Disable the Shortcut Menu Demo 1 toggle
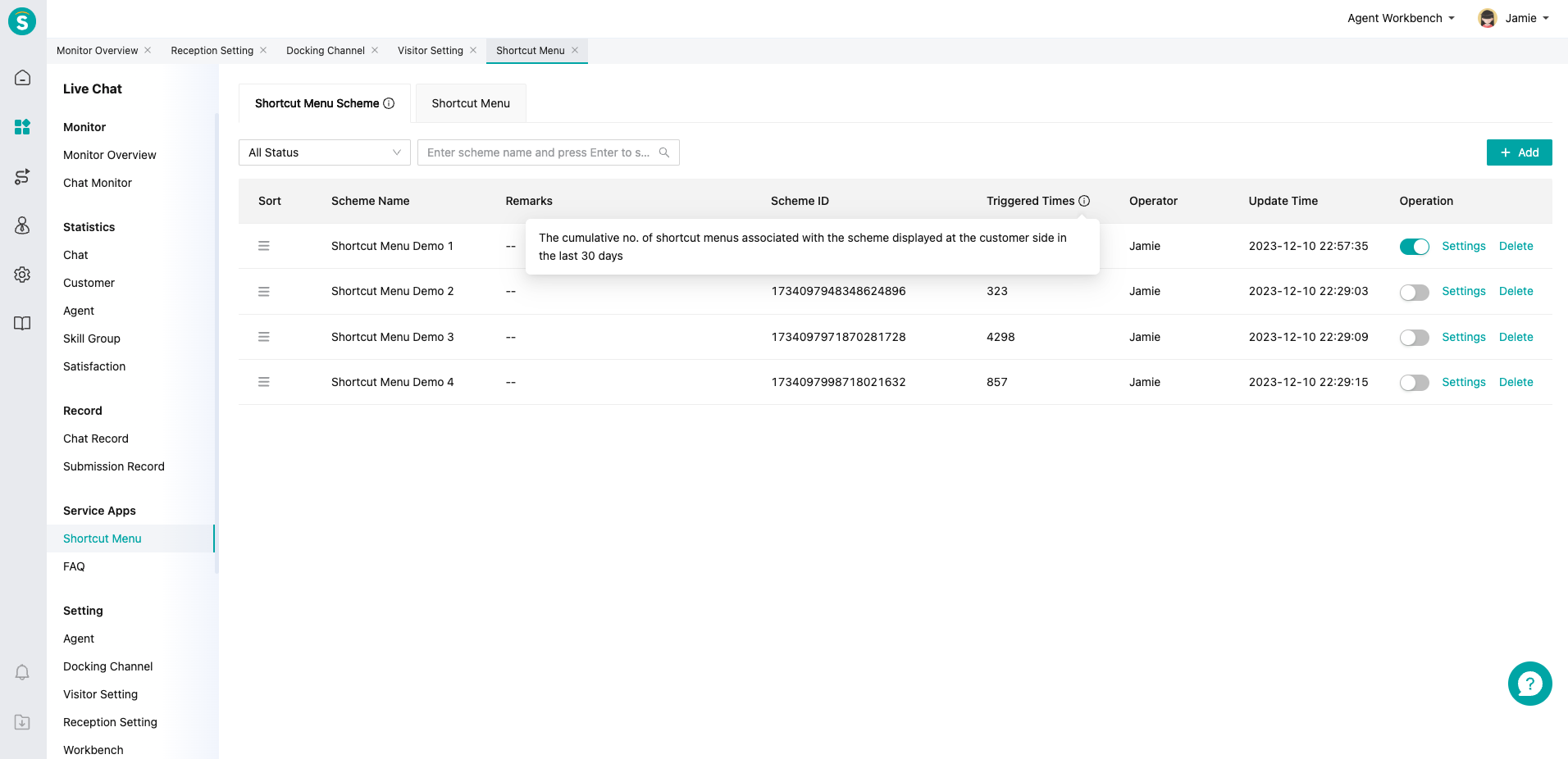The height and width of the screenshot is (759, 1568). pyautogui.click(x=1414, y=247)
